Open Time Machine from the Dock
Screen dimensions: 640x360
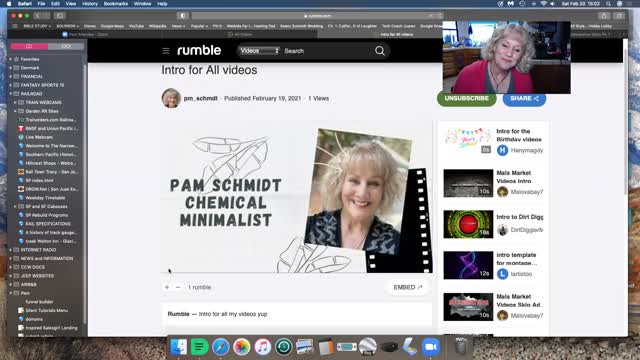284,347
